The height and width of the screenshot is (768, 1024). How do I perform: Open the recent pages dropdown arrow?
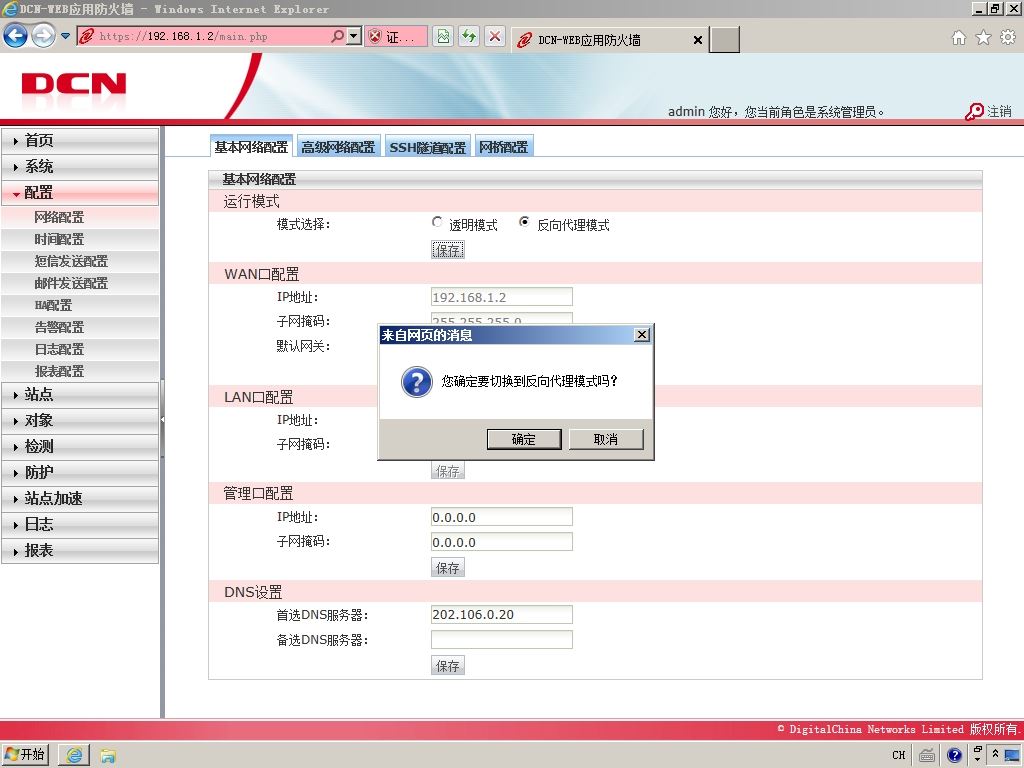click(65, 36)
